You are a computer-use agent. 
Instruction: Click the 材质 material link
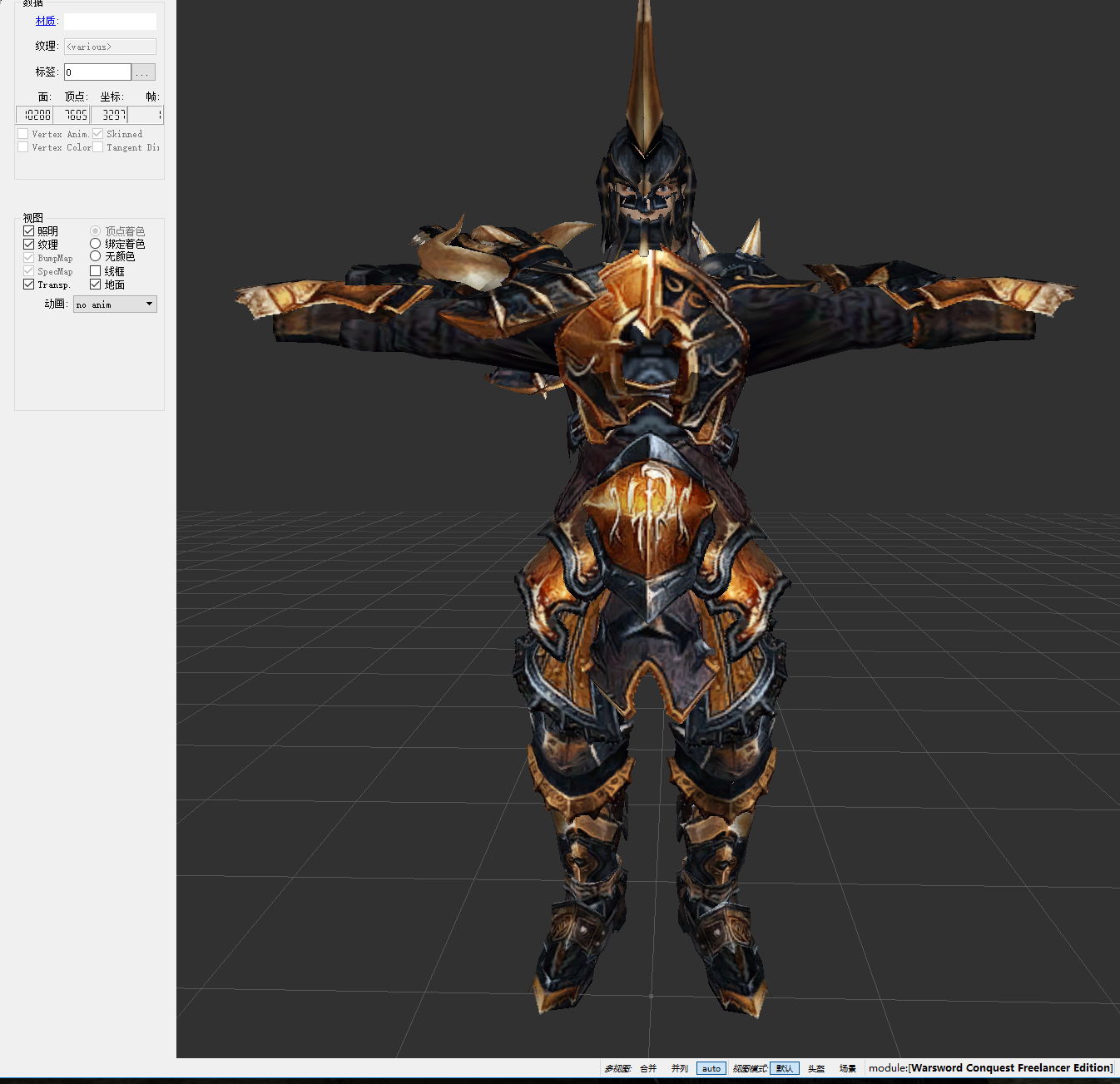(46, 21)
